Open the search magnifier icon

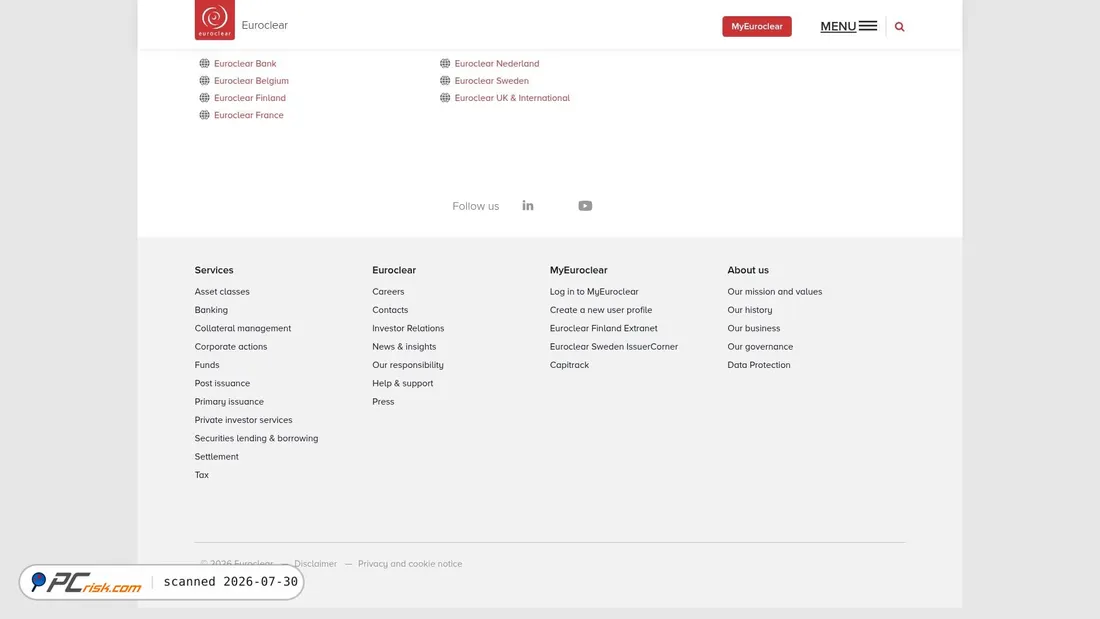[x=899, y=27]
